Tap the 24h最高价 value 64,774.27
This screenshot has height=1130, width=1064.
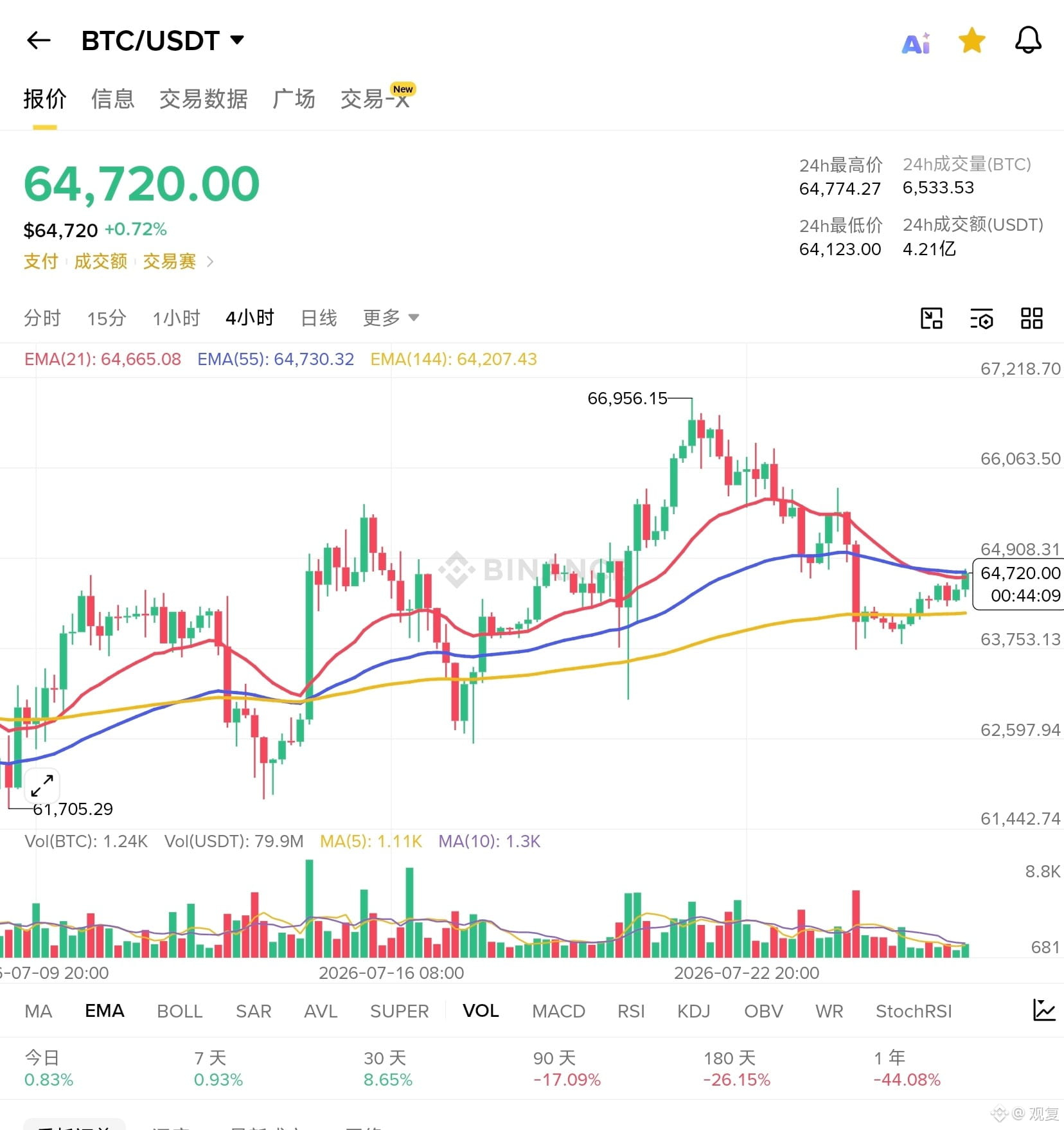(840, 189)
